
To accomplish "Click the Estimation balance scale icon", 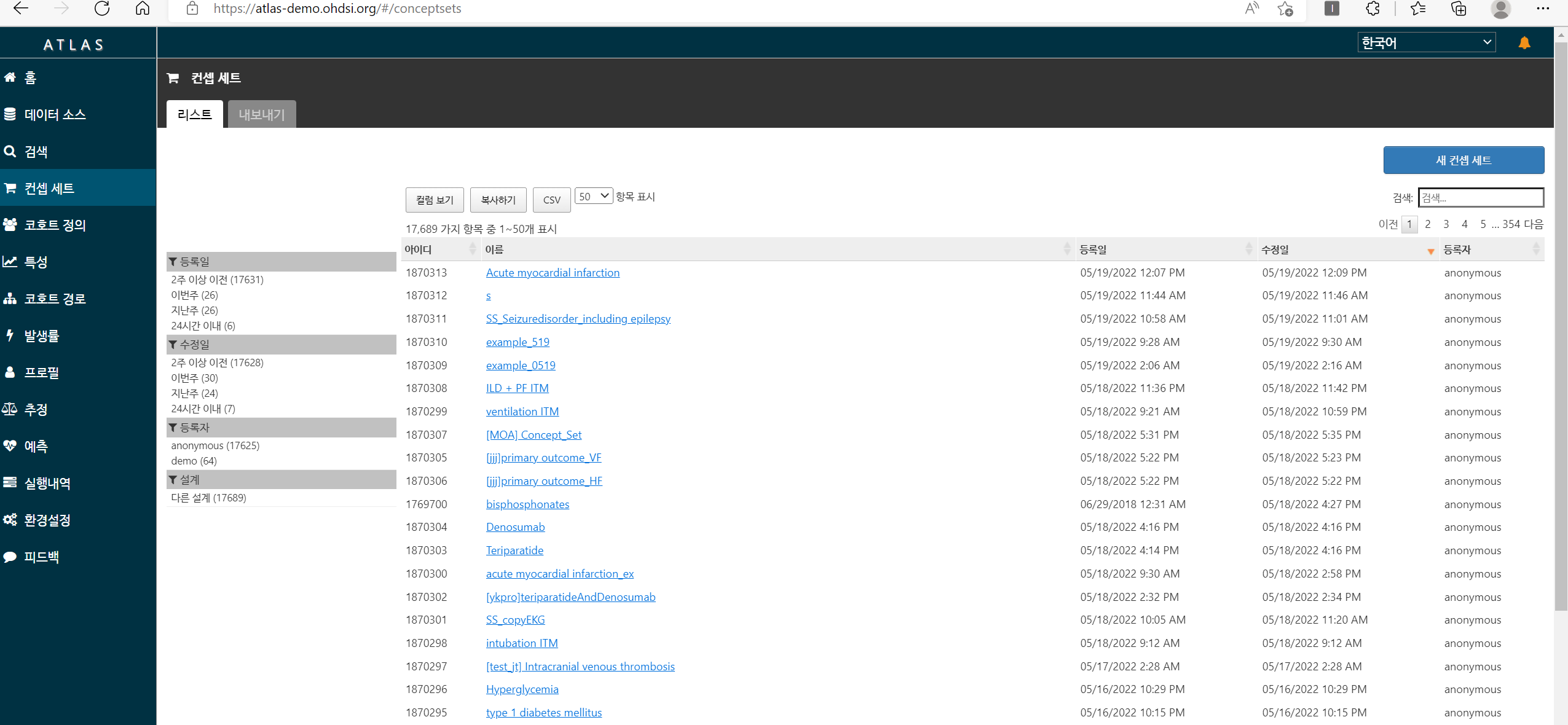I will 10,409.
